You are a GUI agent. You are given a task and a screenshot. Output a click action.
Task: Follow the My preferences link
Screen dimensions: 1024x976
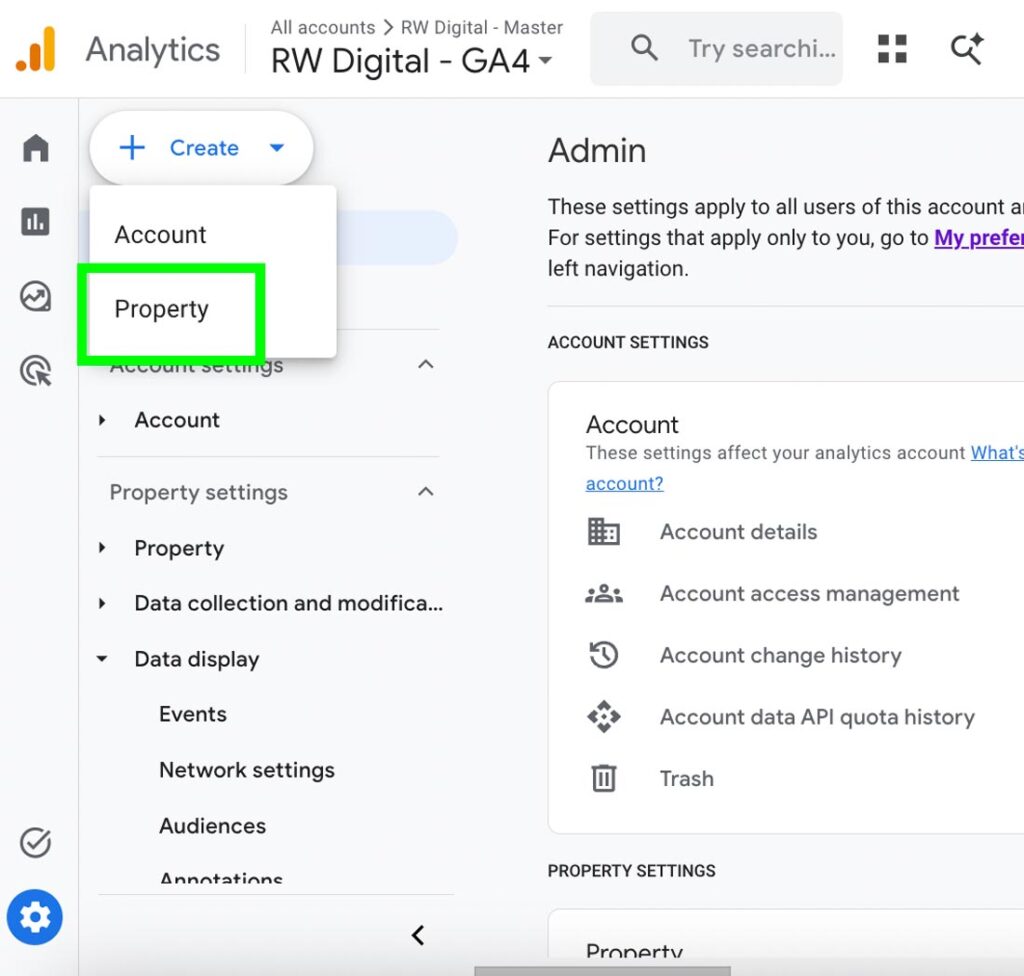point(979,238)
